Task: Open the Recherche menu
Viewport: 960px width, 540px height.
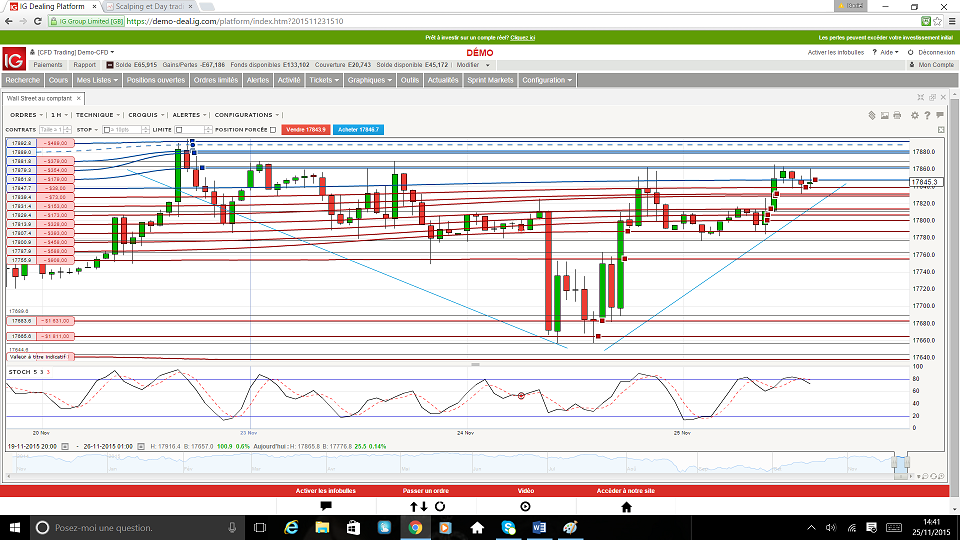Action: pos(23,80)
